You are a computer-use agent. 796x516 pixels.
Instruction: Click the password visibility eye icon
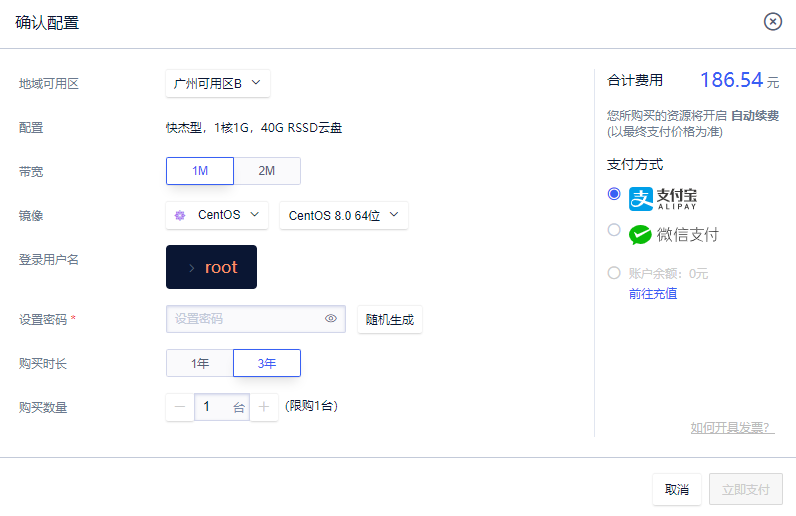click(x=331, y=319)
